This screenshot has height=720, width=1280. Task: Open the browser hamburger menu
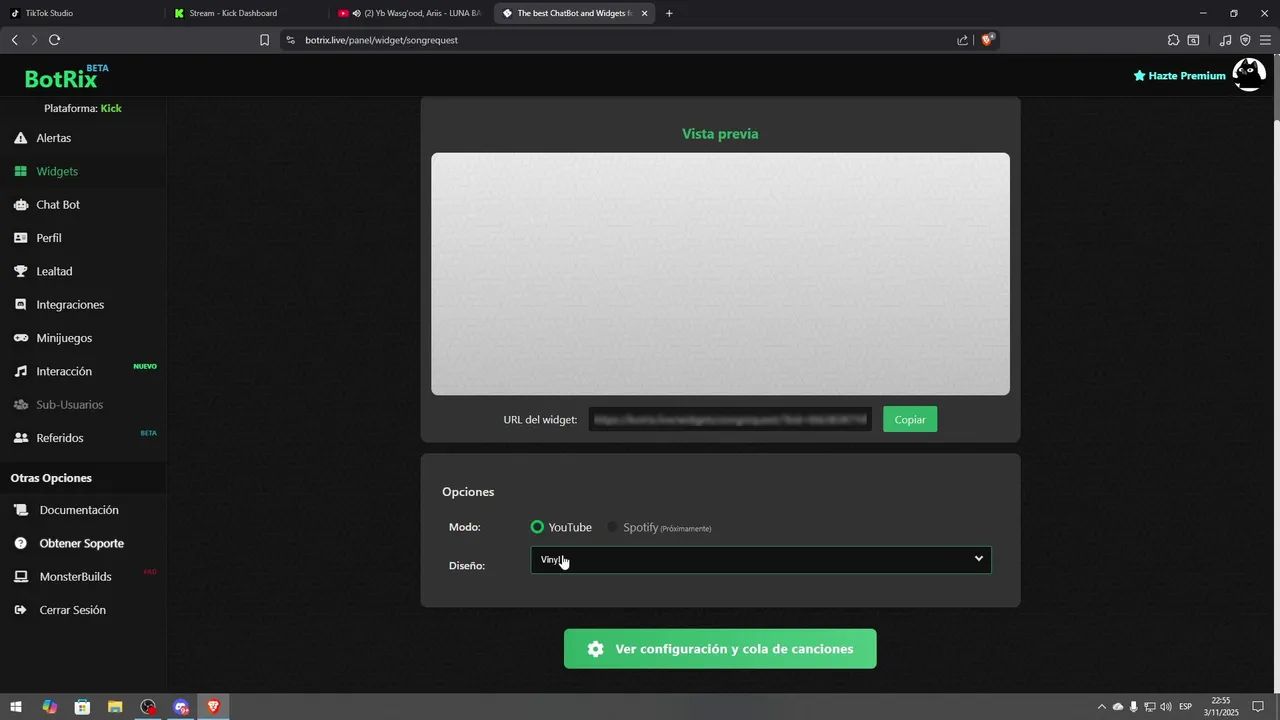pos(1265,40)
